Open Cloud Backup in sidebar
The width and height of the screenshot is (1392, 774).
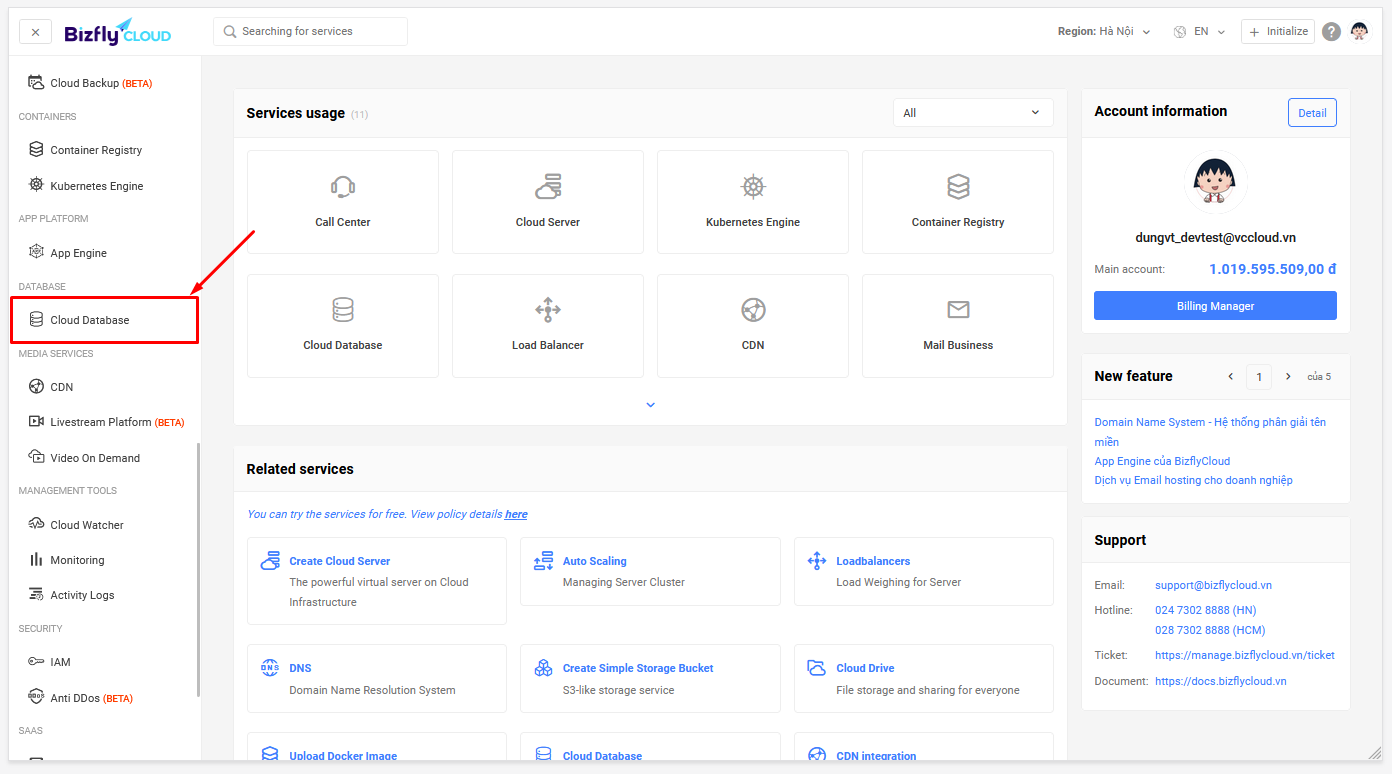pos(101,83)
